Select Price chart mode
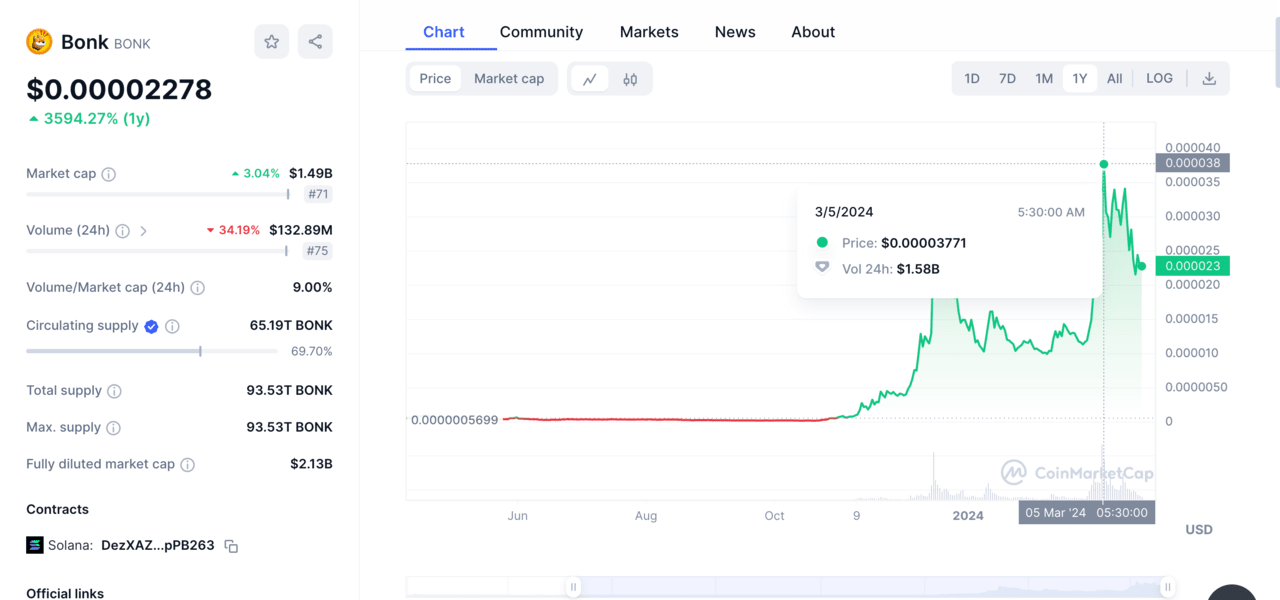 pos(435,79)
